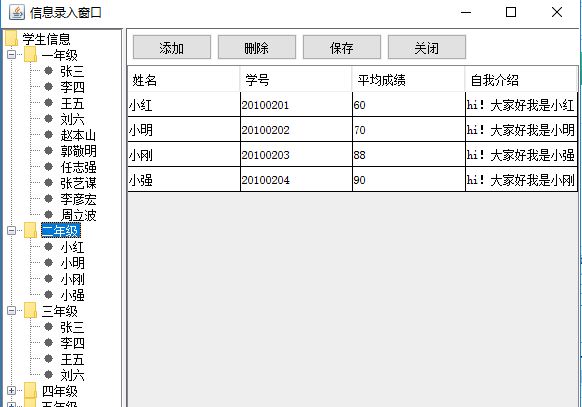Click the Java icon in title bar
This screenshot has height=407, width=582.
[17, 12]
